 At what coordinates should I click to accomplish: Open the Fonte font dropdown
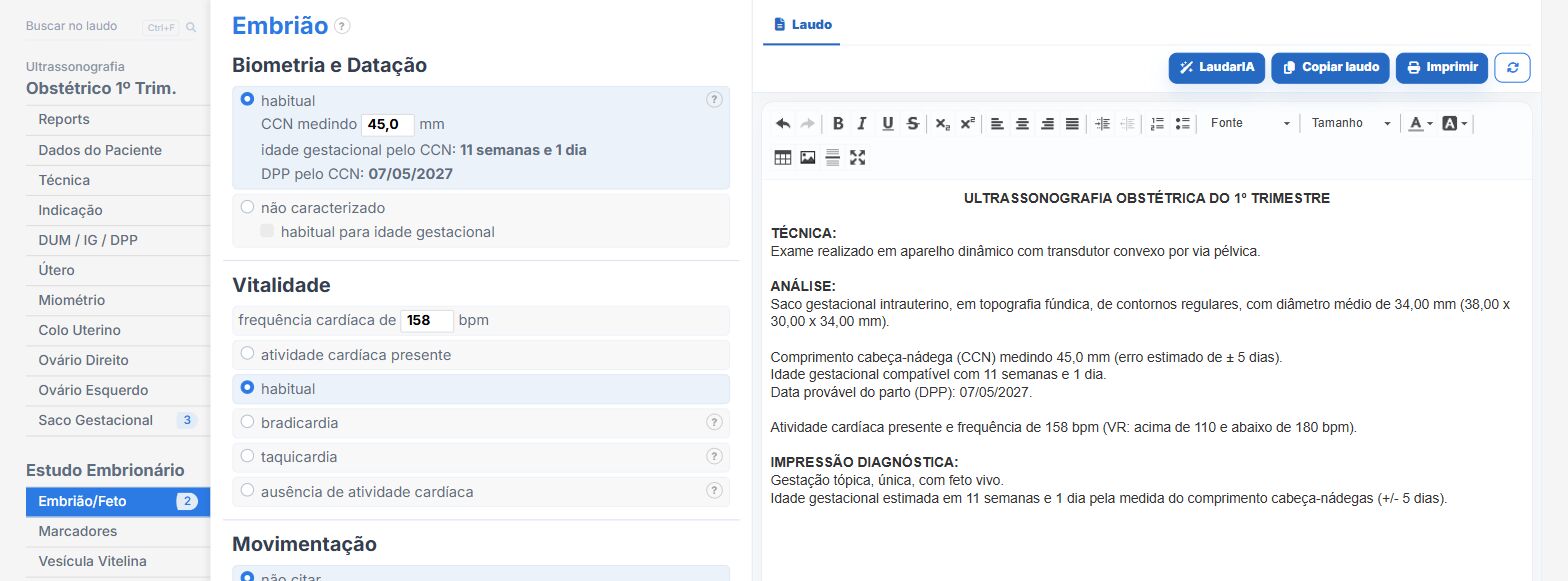coord(1250,124)
